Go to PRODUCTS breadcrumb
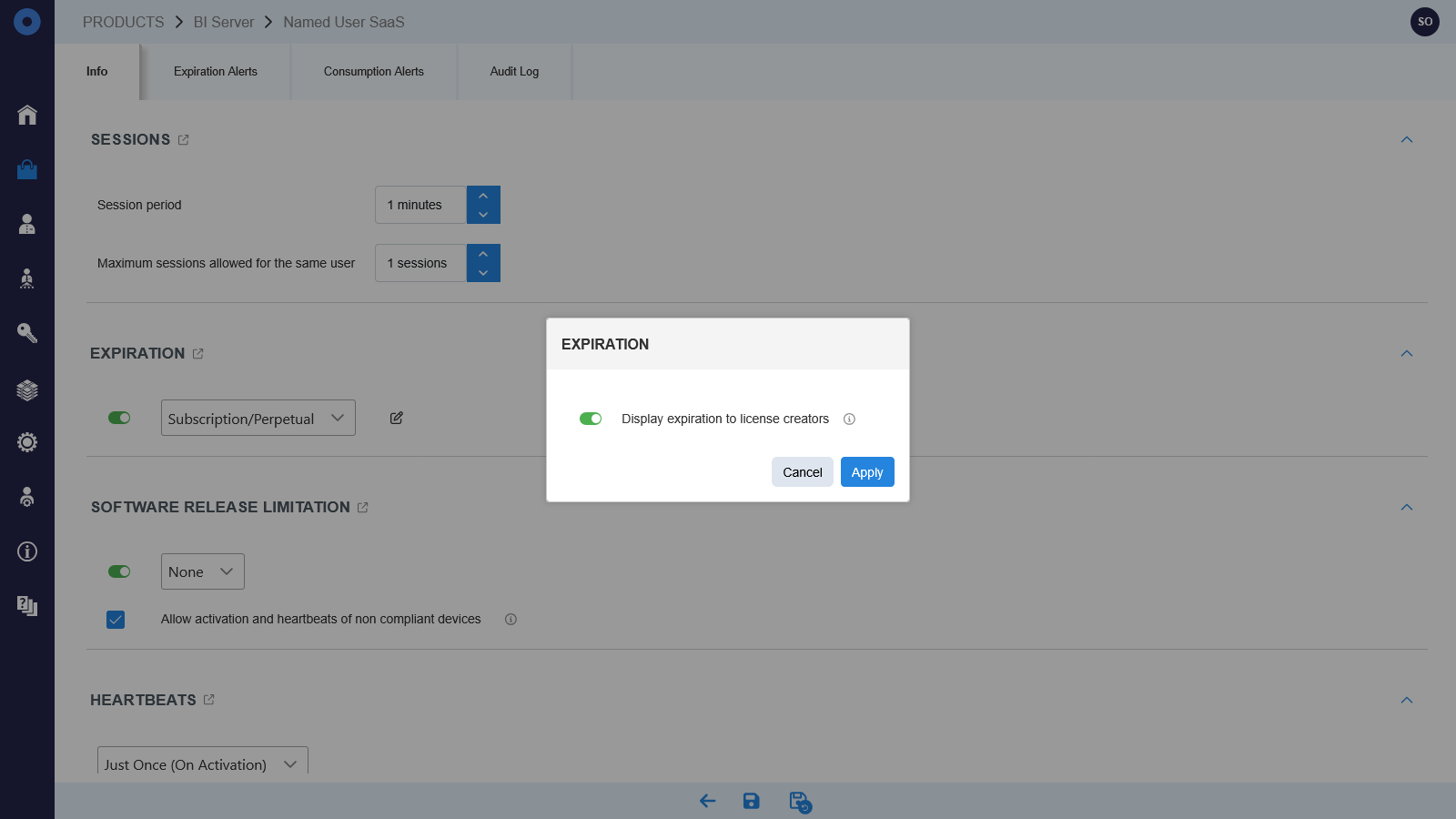1456x819 pixels. [124, 22]
